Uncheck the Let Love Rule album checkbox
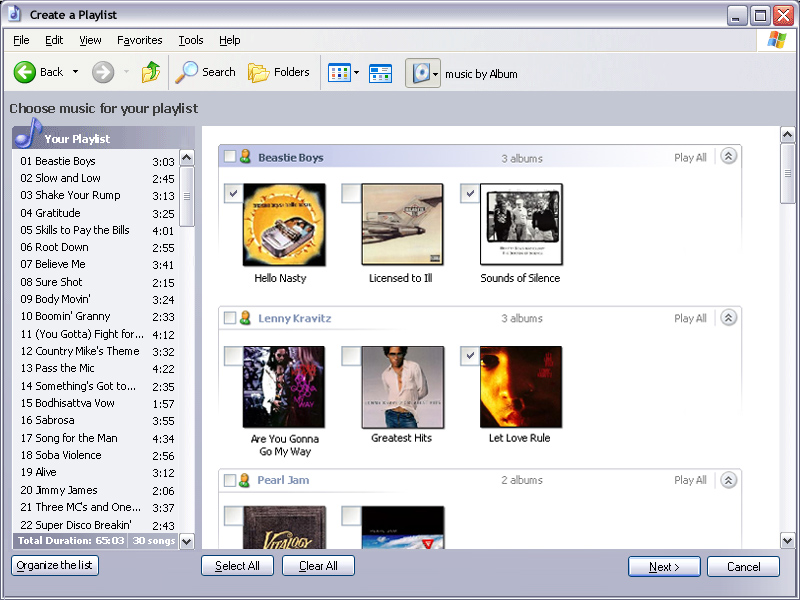 (x=470, y=356)
